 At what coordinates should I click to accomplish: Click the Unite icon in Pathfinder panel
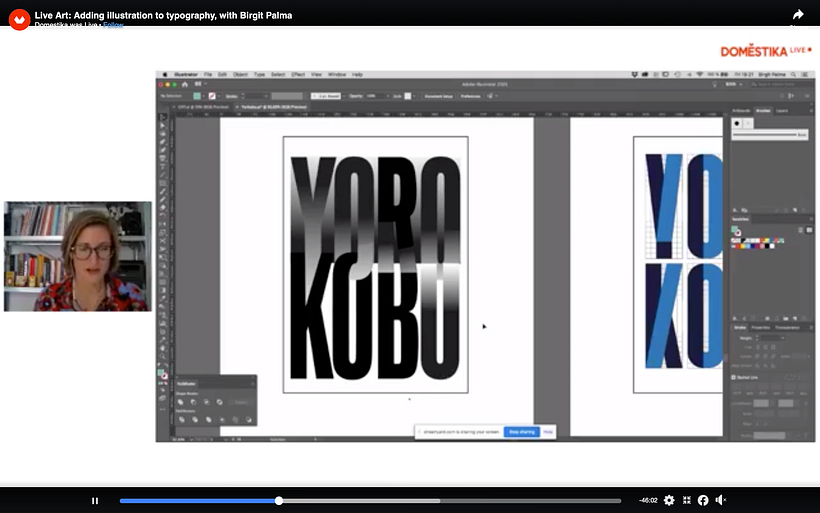(x=181, y=402)
